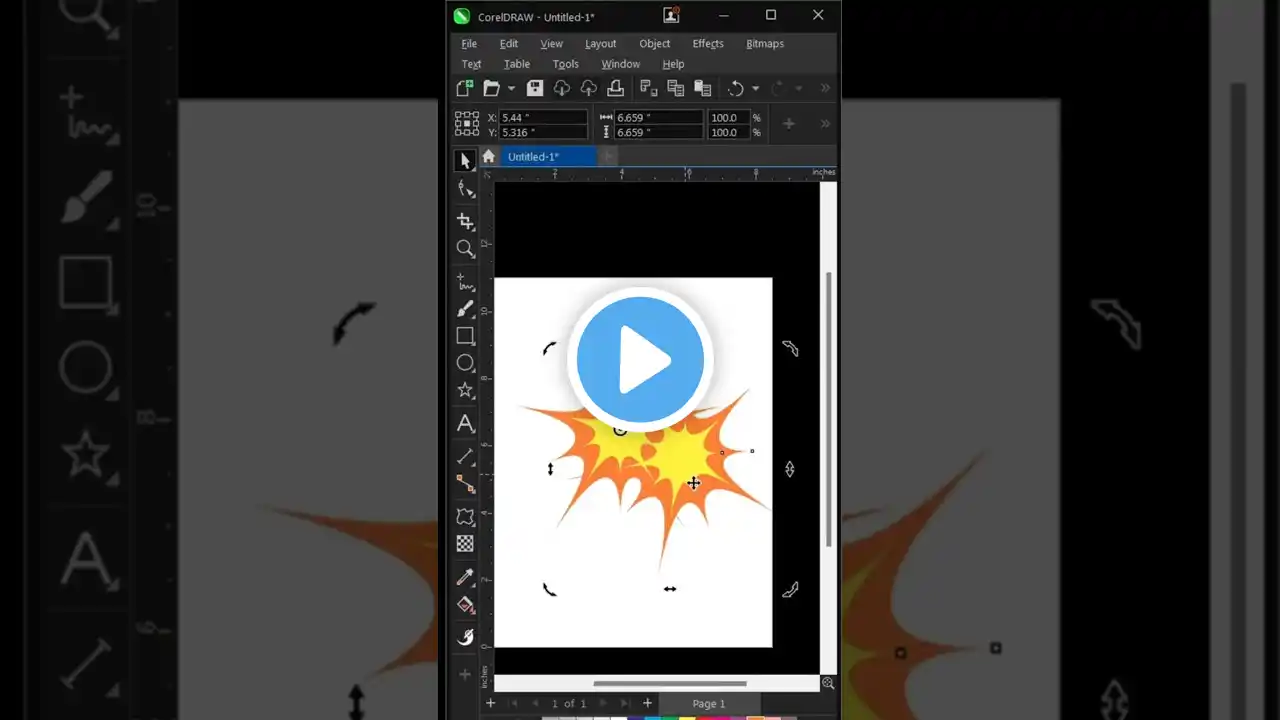The height and width of the screenshot is (720, 1280).
Task: Open the Text menu
Action: 472,64
